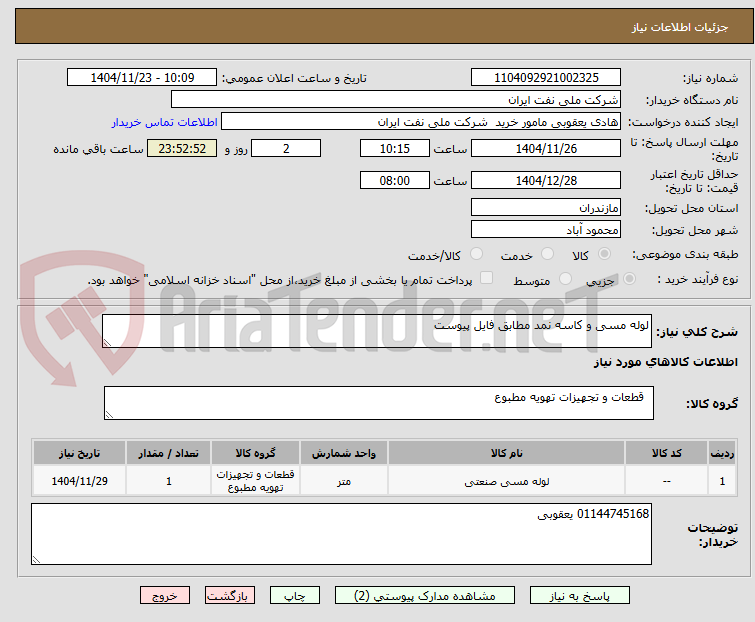
Task: Click the ردیف column header
Action: point(722,453)
